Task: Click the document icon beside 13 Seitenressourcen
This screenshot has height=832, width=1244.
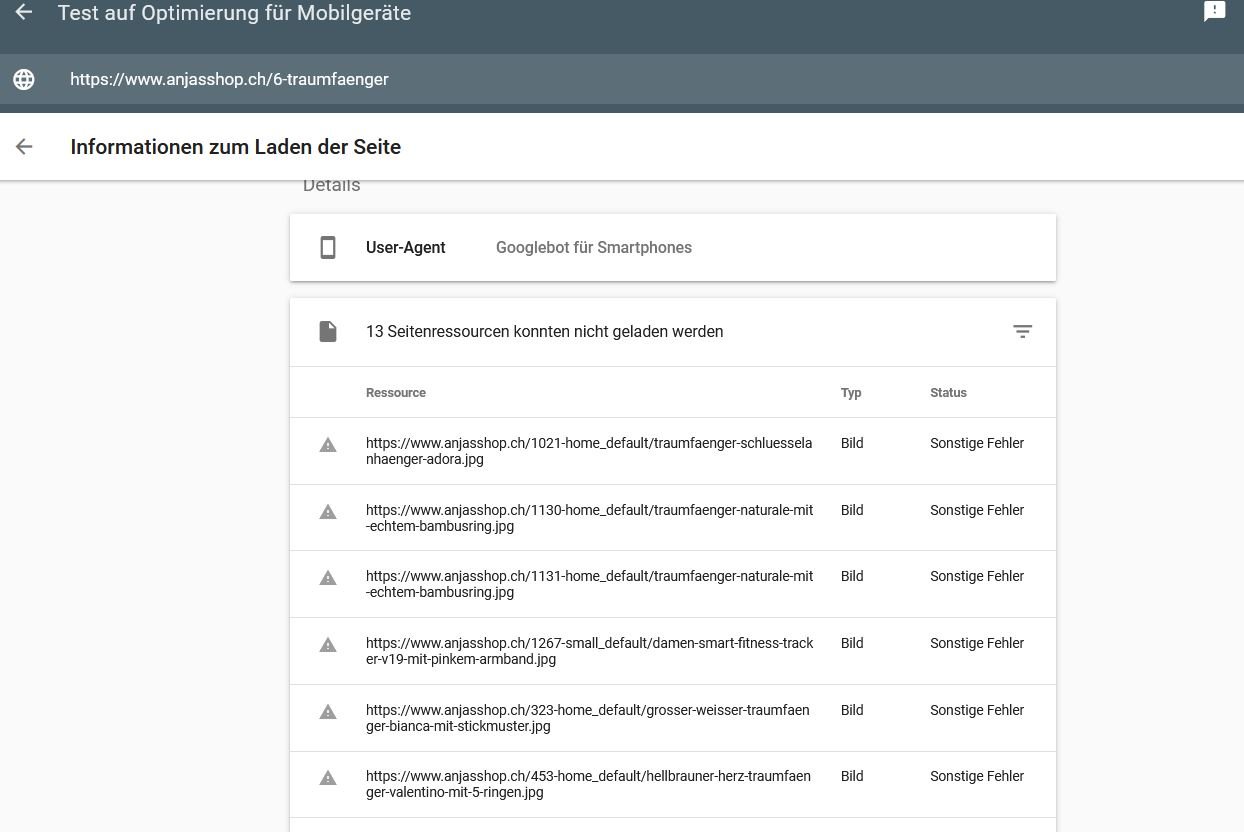Action: coord(328,332)
